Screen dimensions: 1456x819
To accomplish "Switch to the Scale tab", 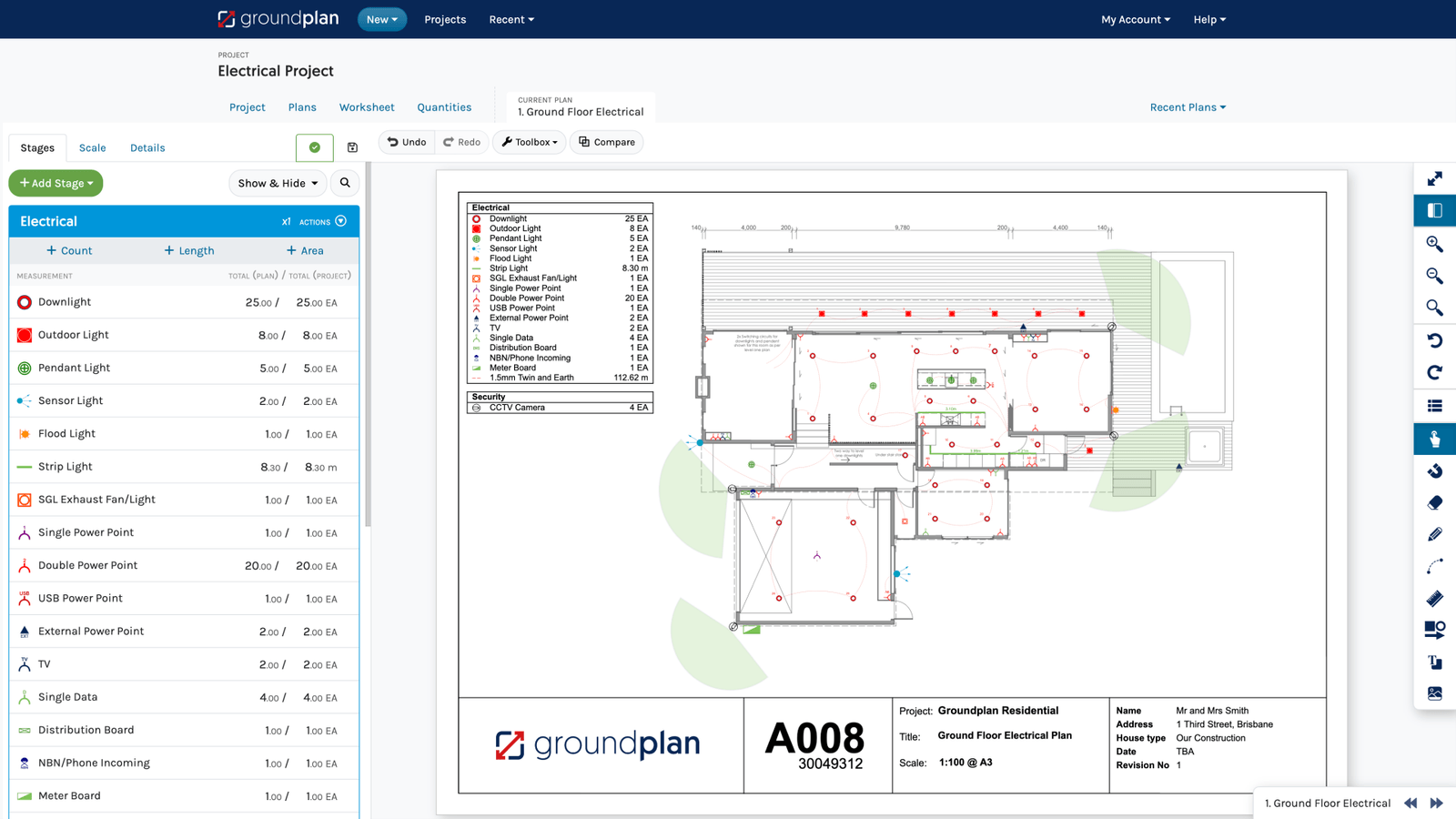I will tap(92, 147).
